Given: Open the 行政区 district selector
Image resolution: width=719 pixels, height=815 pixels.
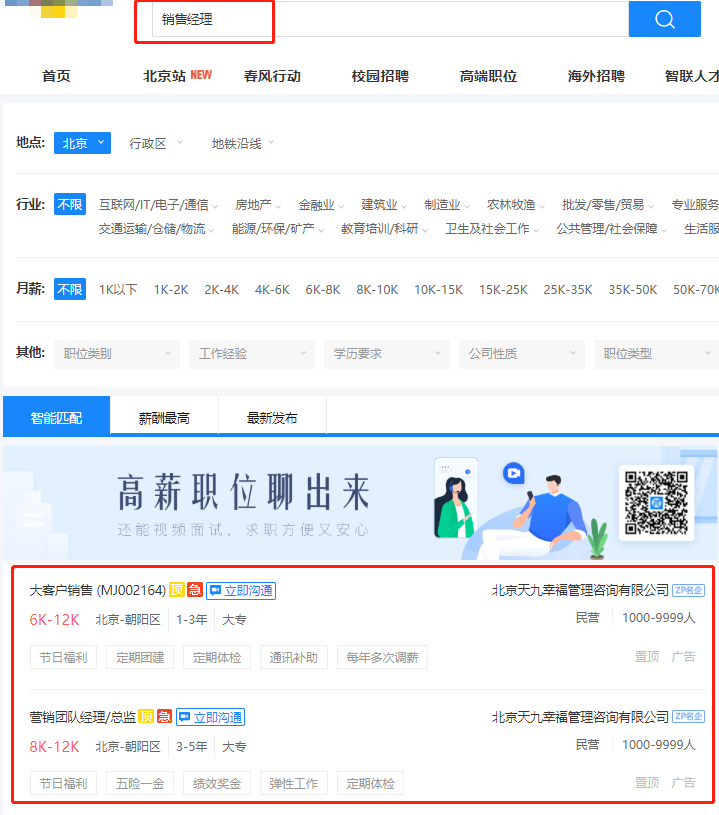Looking at the screenshot, I should 156,143.
